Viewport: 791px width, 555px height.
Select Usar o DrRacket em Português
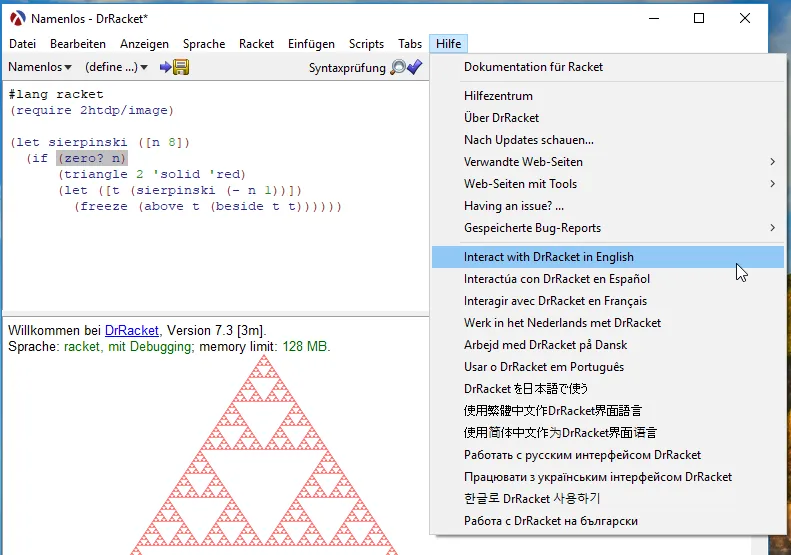[x=608, y=367]
